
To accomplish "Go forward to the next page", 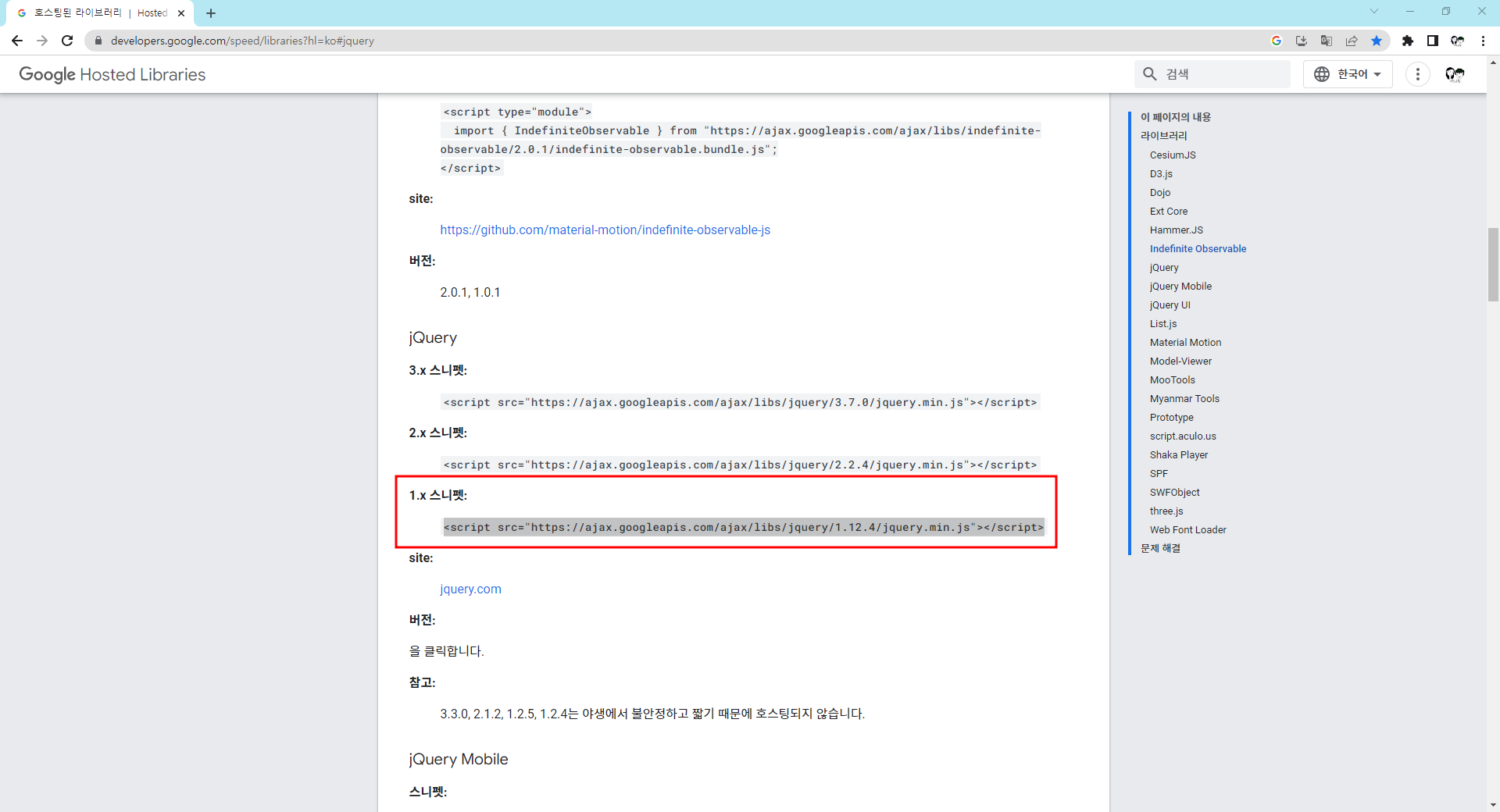I will tap(42, 41).
